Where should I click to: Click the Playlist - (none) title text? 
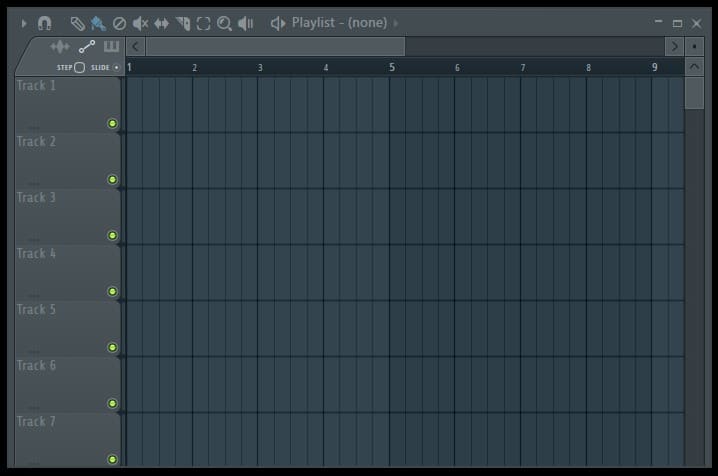click(x=339, y=23)
